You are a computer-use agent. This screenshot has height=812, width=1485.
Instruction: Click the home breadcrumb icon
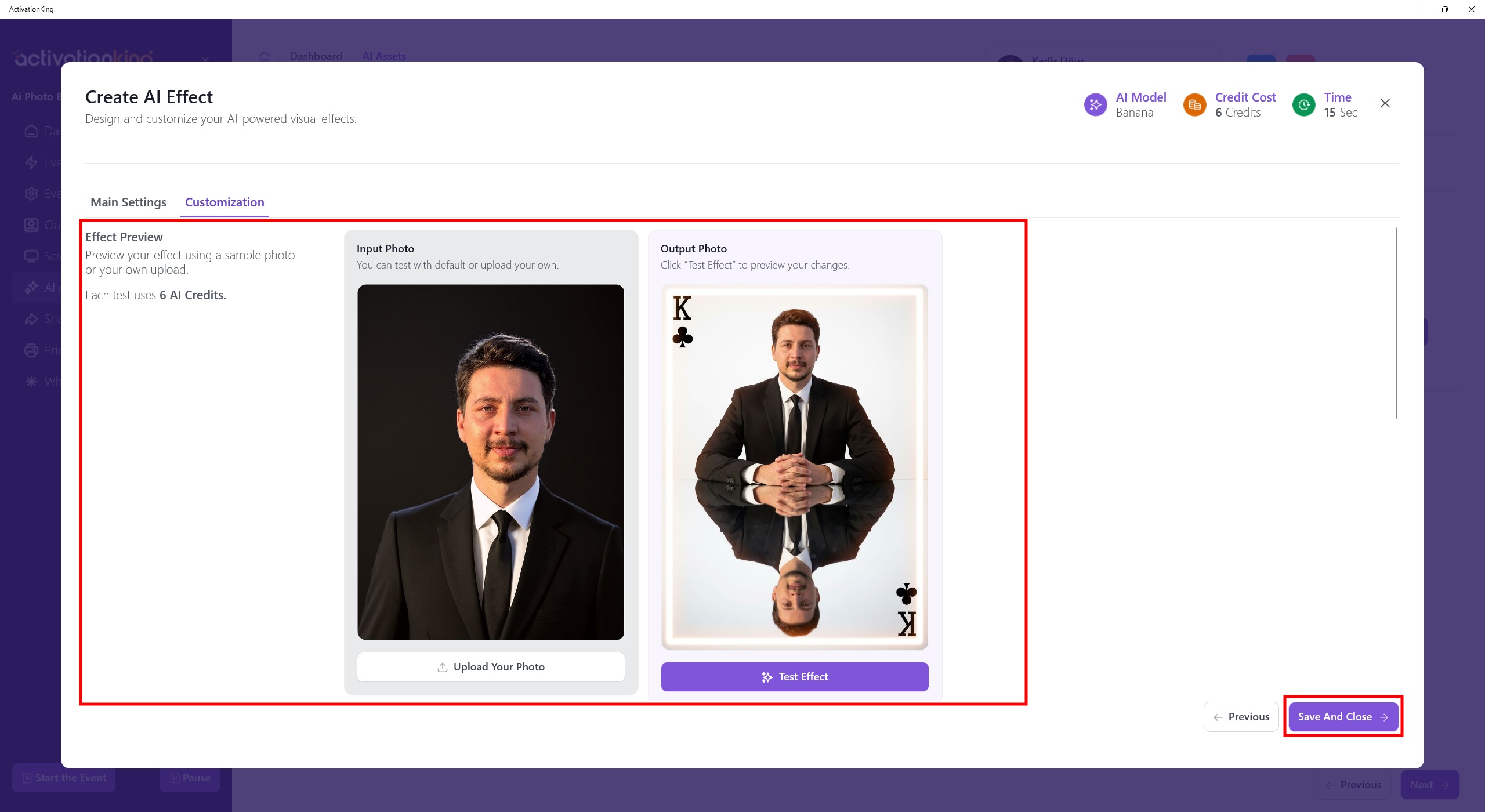click(265, 56)
